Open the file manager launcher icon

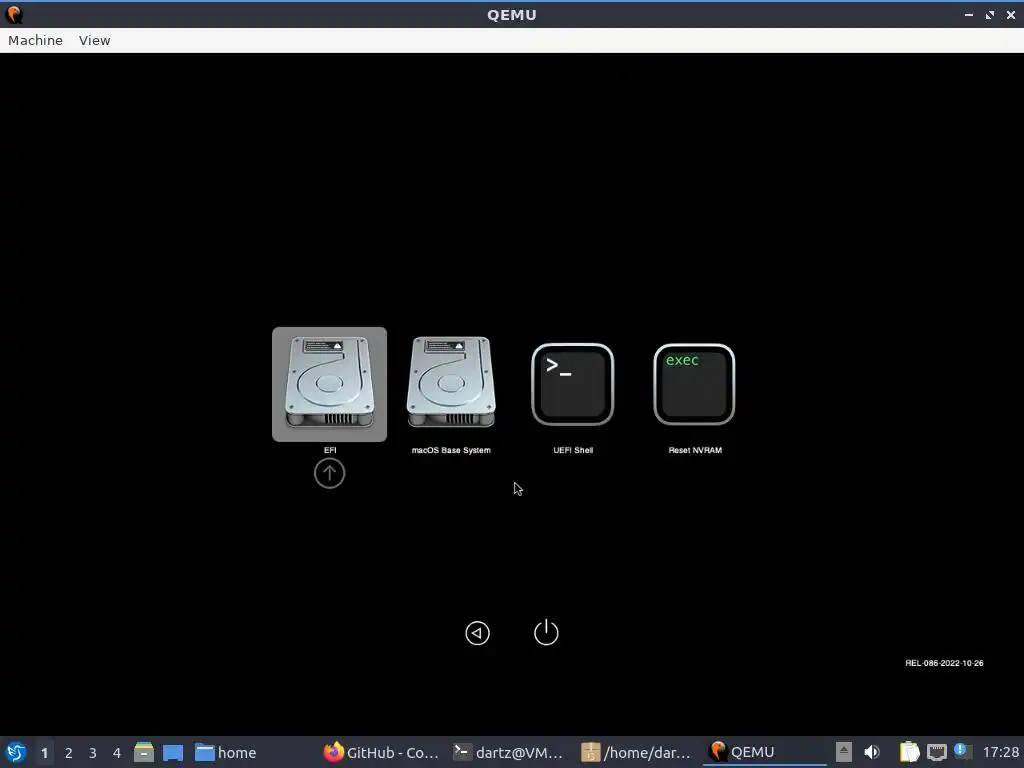pos(144,752)
